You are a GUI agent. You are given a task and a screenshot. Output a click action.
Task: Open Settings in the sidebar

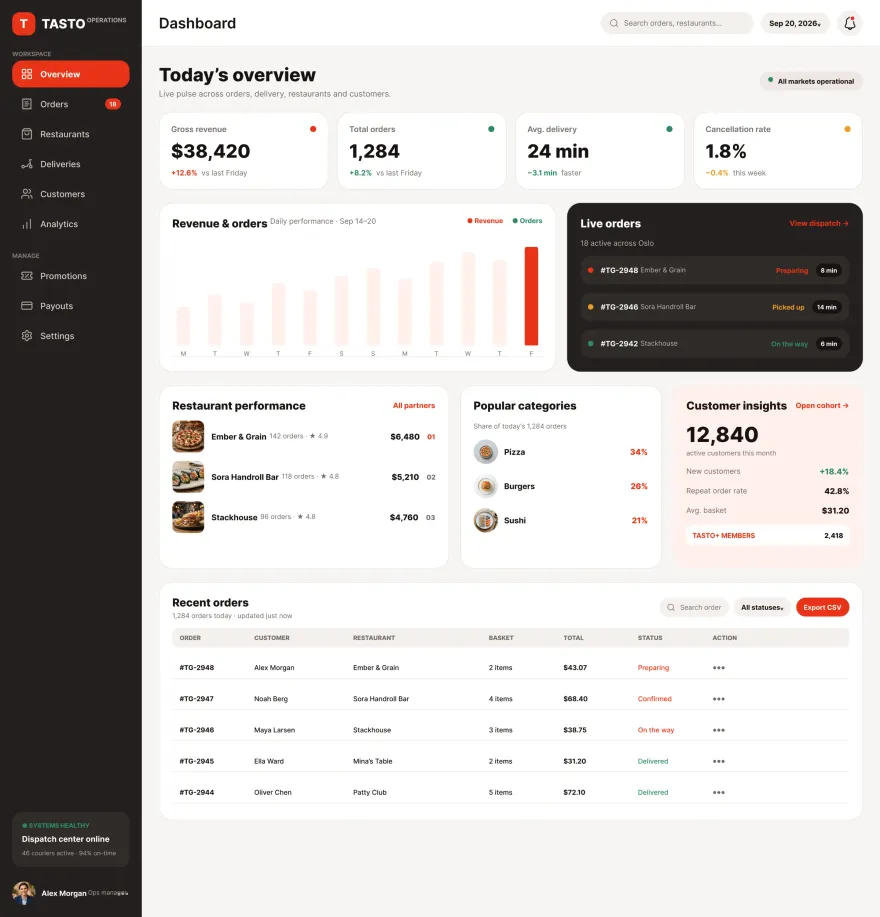[71, 336]
